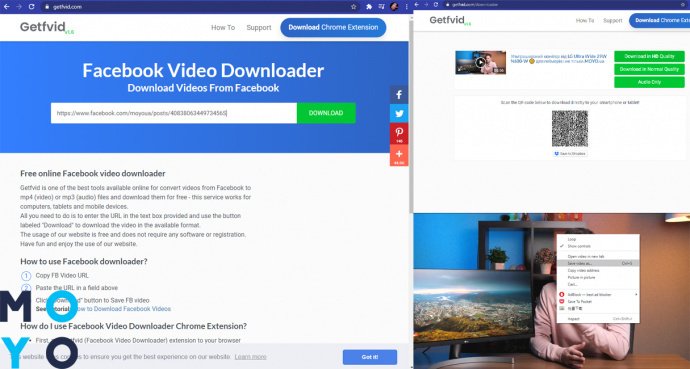
Task: Click the Getfvid logo in the left window
Action: coord(47,27)
